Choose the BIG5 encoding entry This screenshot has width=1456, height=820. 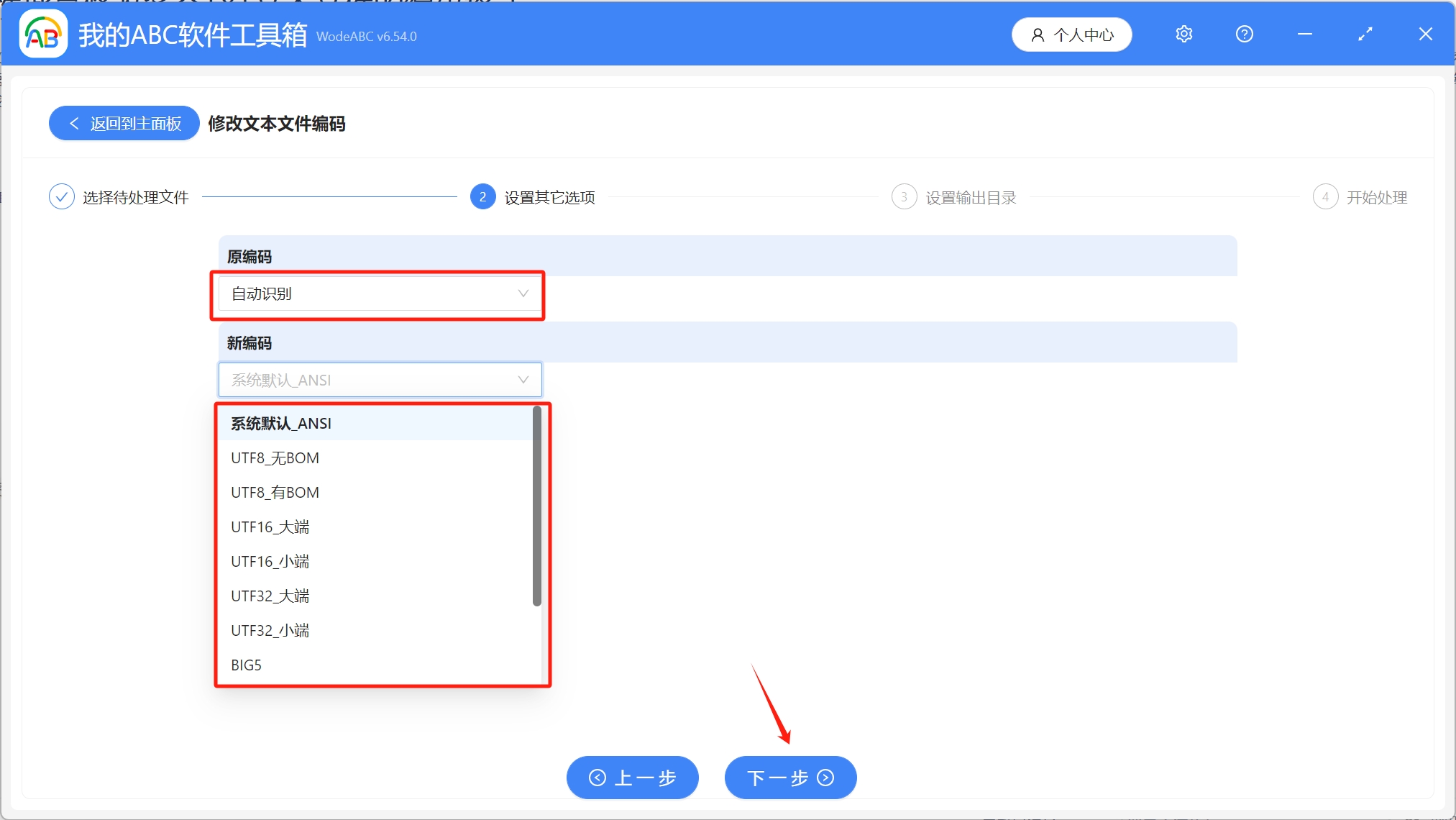point(246,665)
